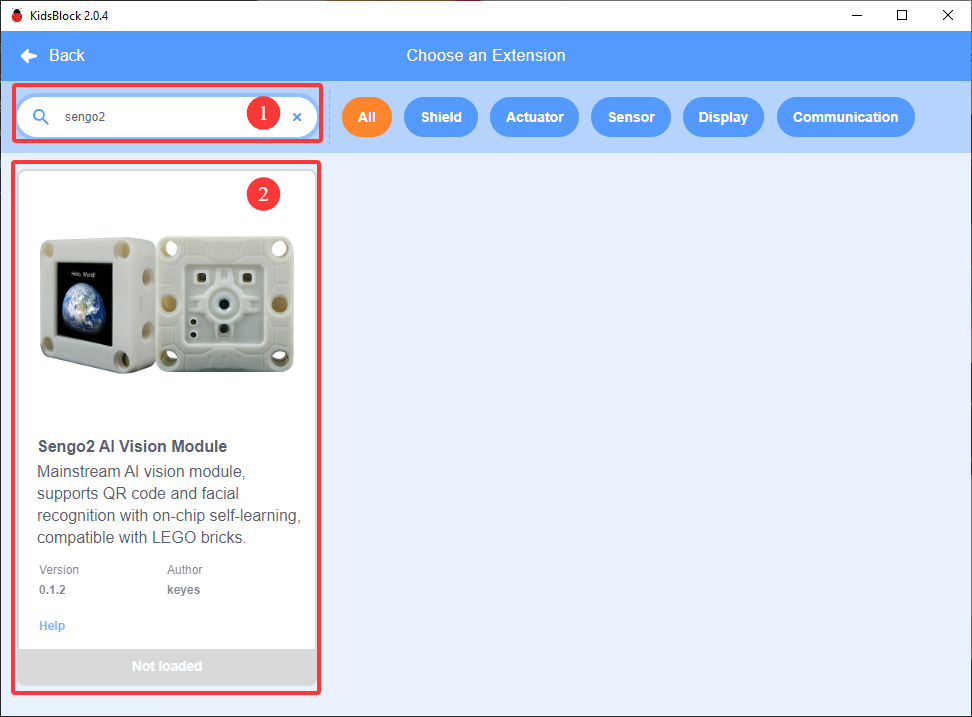This screenshot has height=717, width=972.
Task: Clear the search text with X icon
Action: (x=297, y=117)
